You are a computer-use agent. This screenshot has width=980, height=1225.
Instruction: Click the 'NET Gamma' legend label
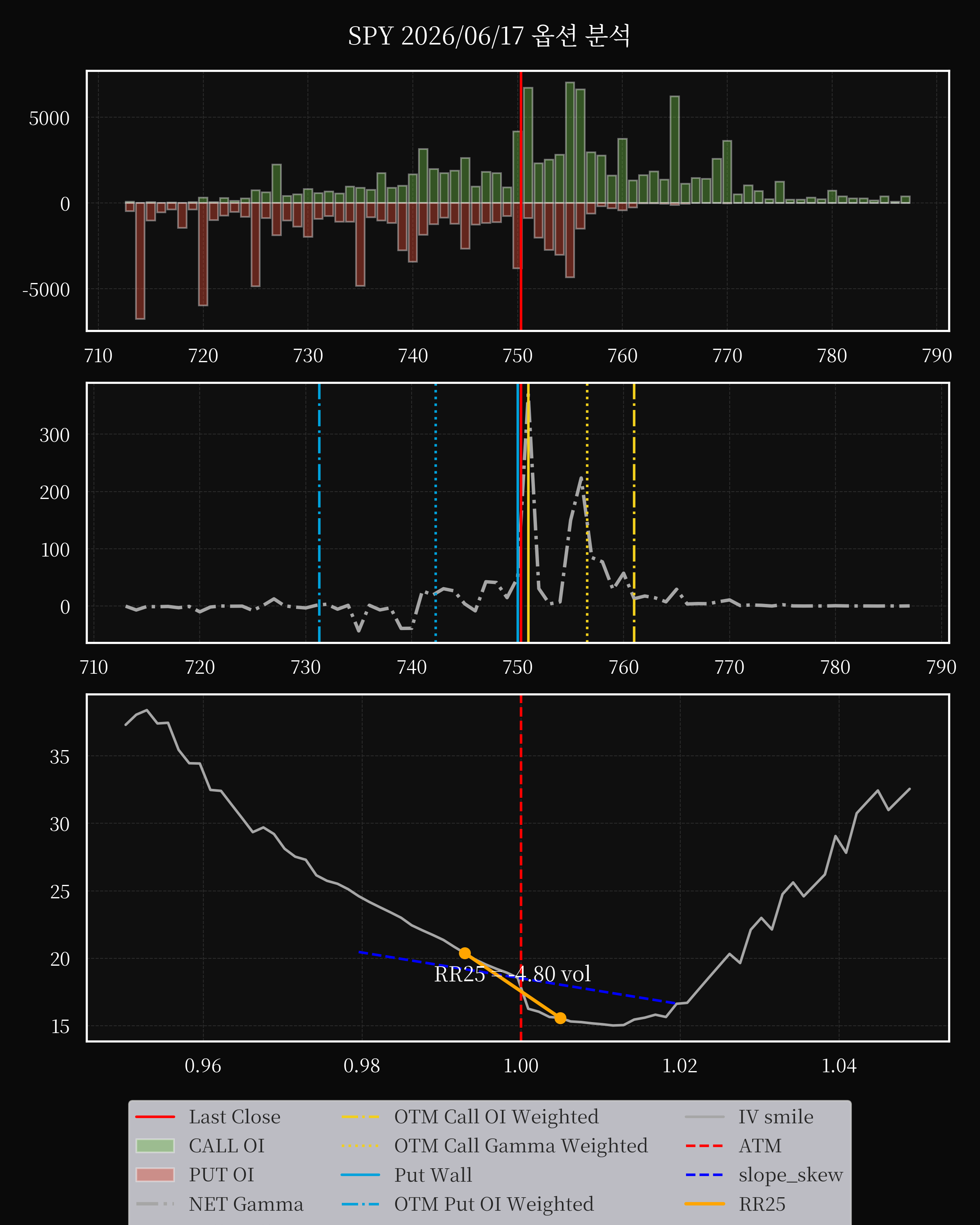tap(246, 1204)
